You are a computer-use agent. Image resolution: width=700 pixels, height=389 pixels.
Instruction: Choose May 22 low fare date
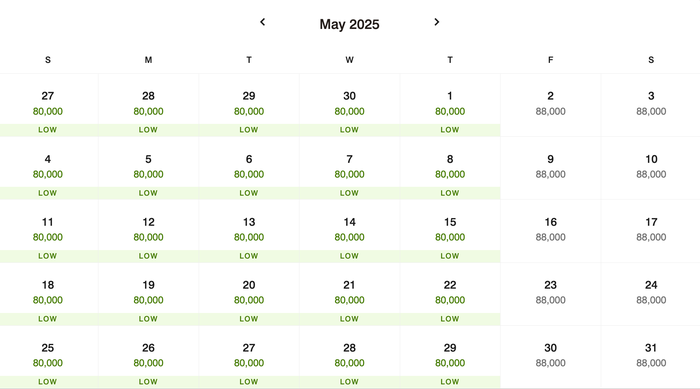450,294
